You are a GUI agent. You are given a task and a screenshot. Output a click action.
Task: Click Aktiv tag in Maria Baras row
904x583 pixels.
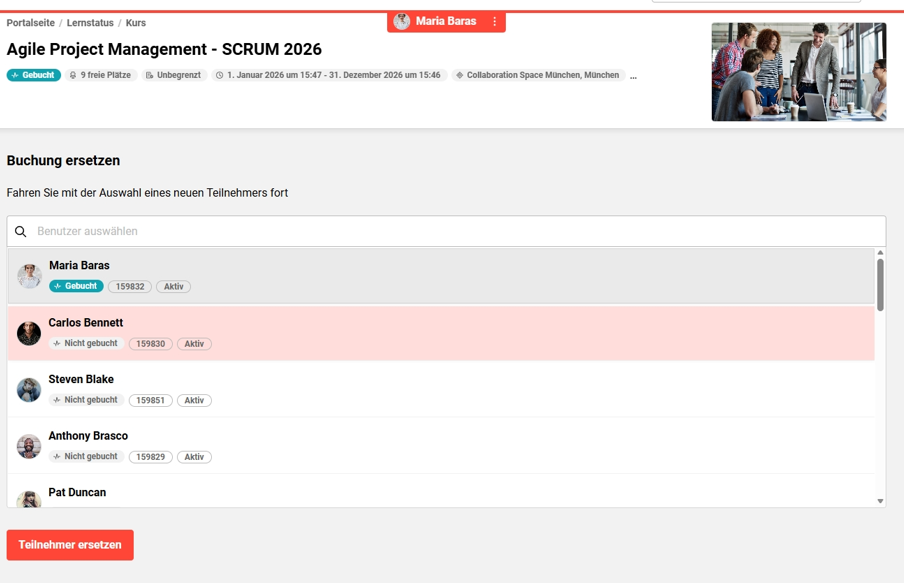[x=174, y=287]
